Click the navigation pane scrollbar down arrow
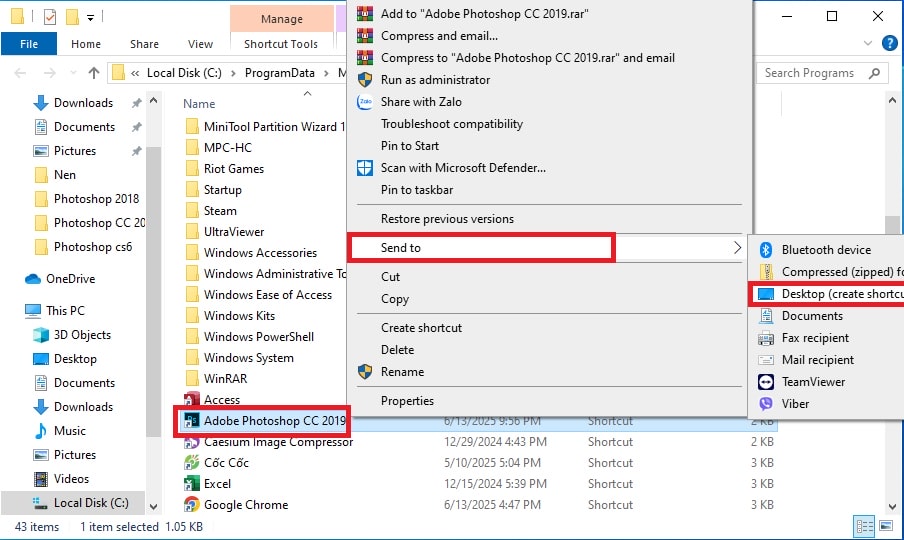 pos(153,507)
